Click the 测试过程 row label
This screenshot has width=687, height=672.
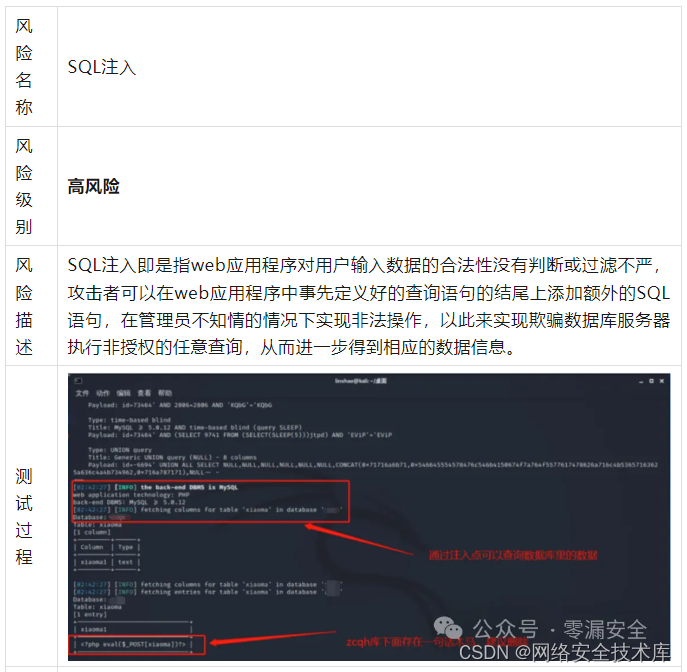pyautogui.click(x=24, y=516)
